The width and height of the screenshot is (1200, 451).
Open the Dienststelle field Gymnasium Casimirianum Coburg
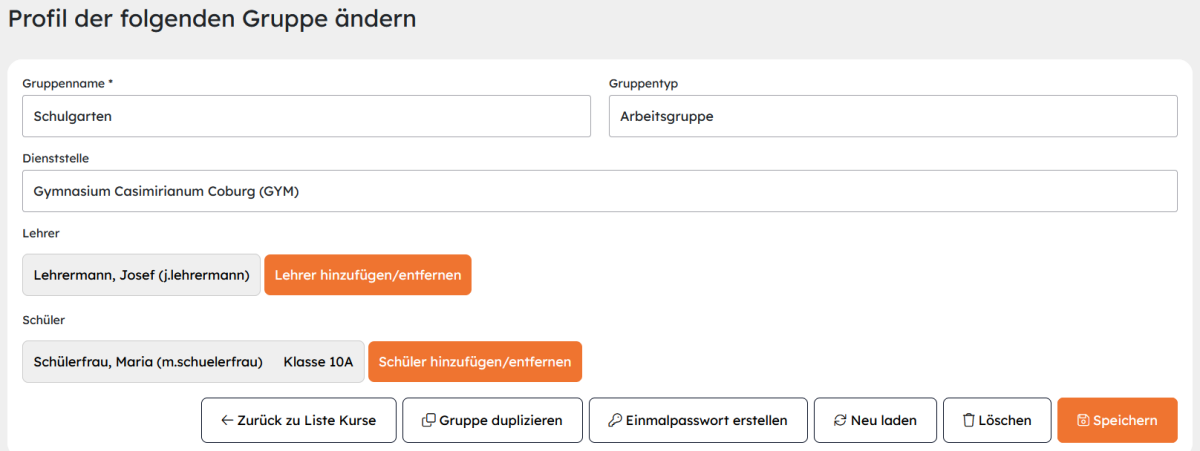coord(600,191)
